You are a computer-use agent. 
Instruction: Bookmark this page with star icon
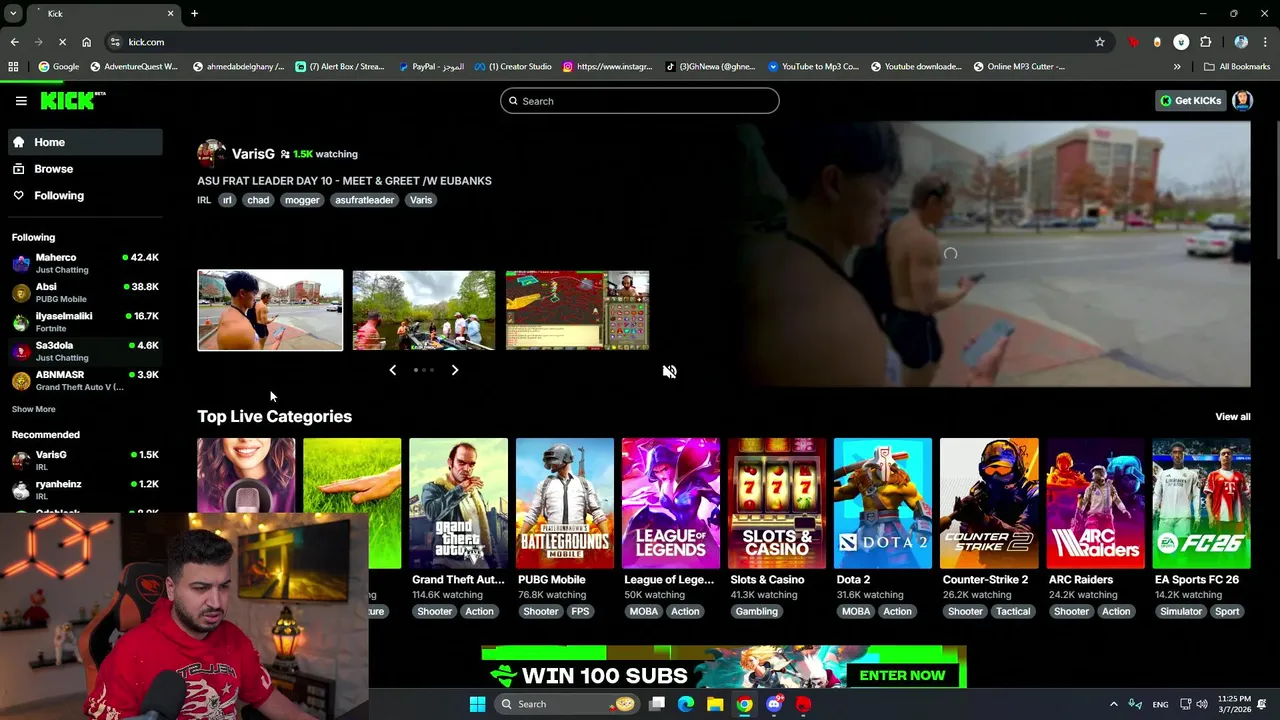(x=1100, y=42)
